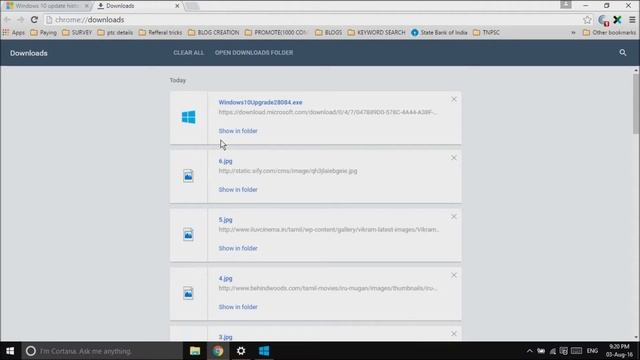Click the Windows 10 Upgrade taskbar icon
Screen dimensions: 640x360
pos(264,351)
